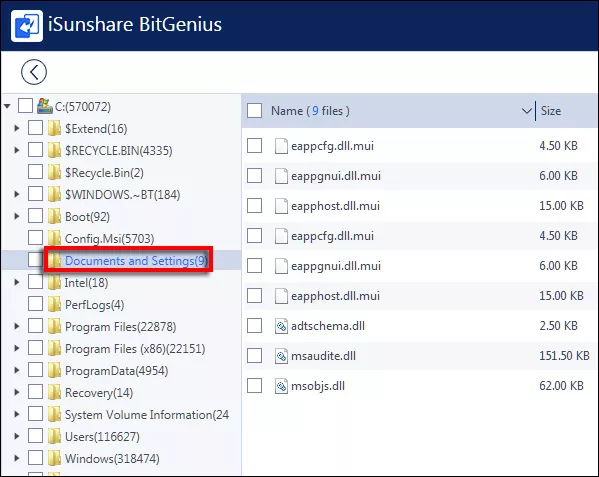Expand the Intel(18) folder
599x477 pixels.
17,282
